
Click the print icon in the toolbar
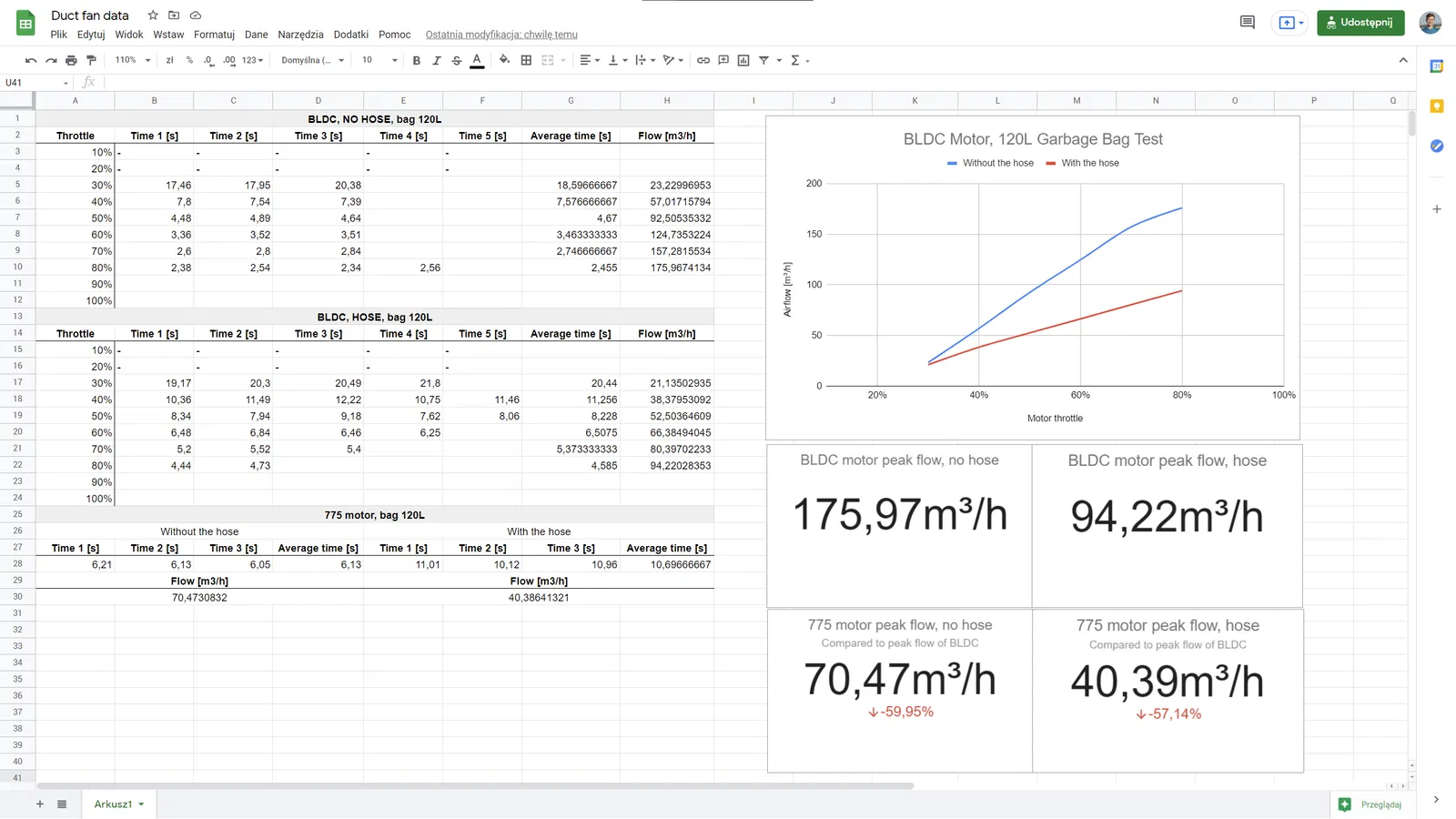71,60
